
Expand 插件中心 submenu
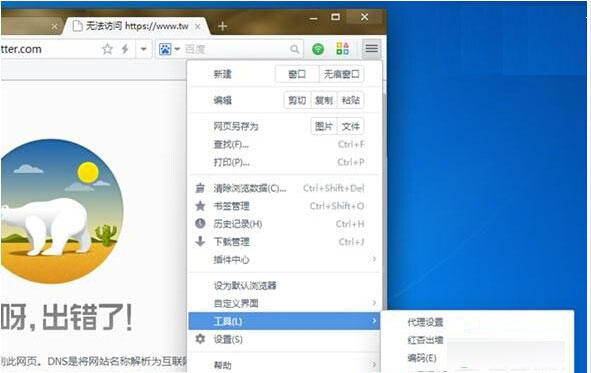(x=285, y=259)
